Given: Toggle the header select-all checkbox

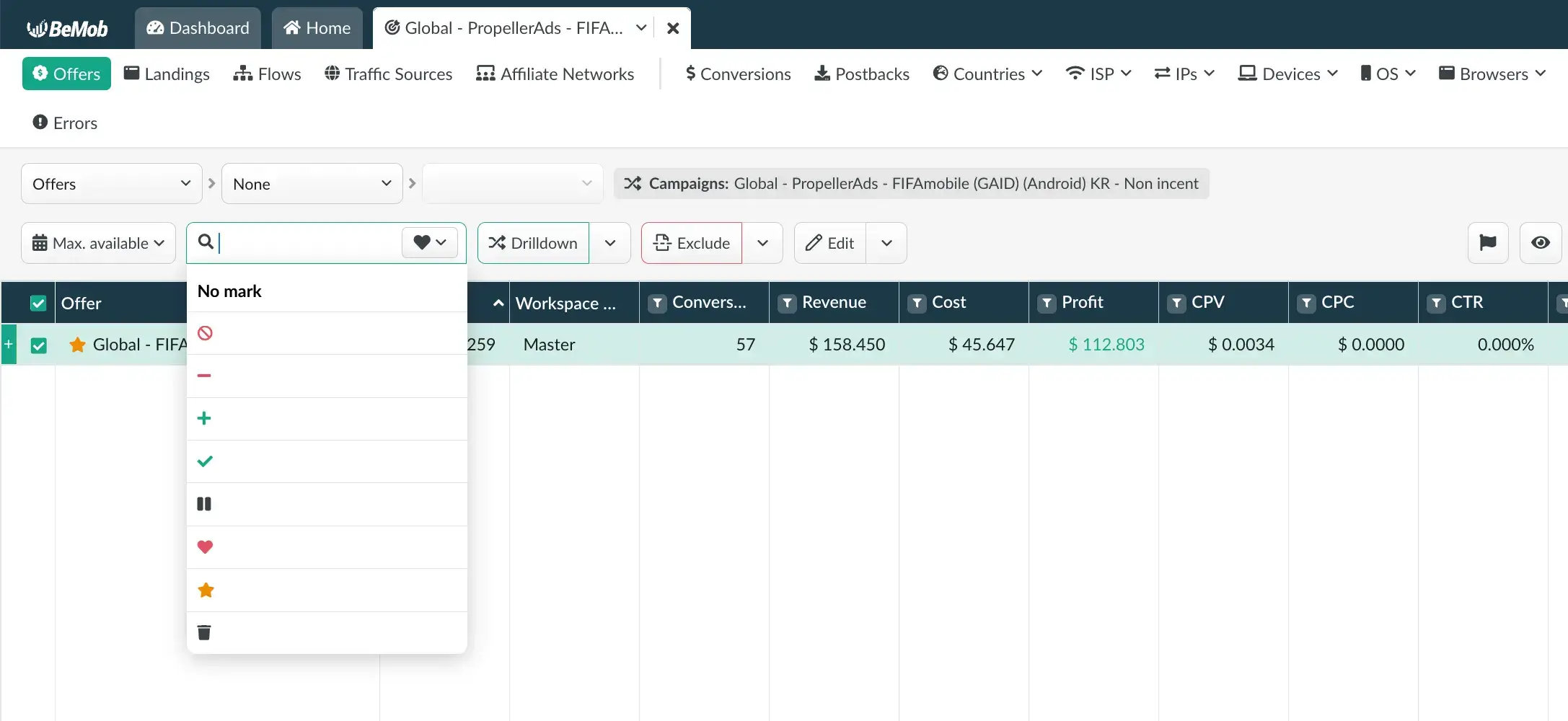Looking at the screenshot, I should pyautogui.click(x=38, y=304).
